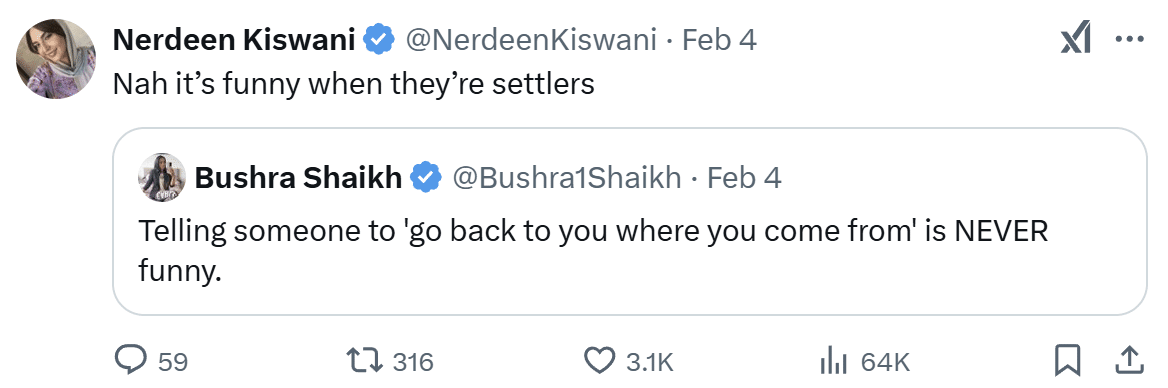Click Nerdeen Kiswani's blue verified badge

point(379,39)
